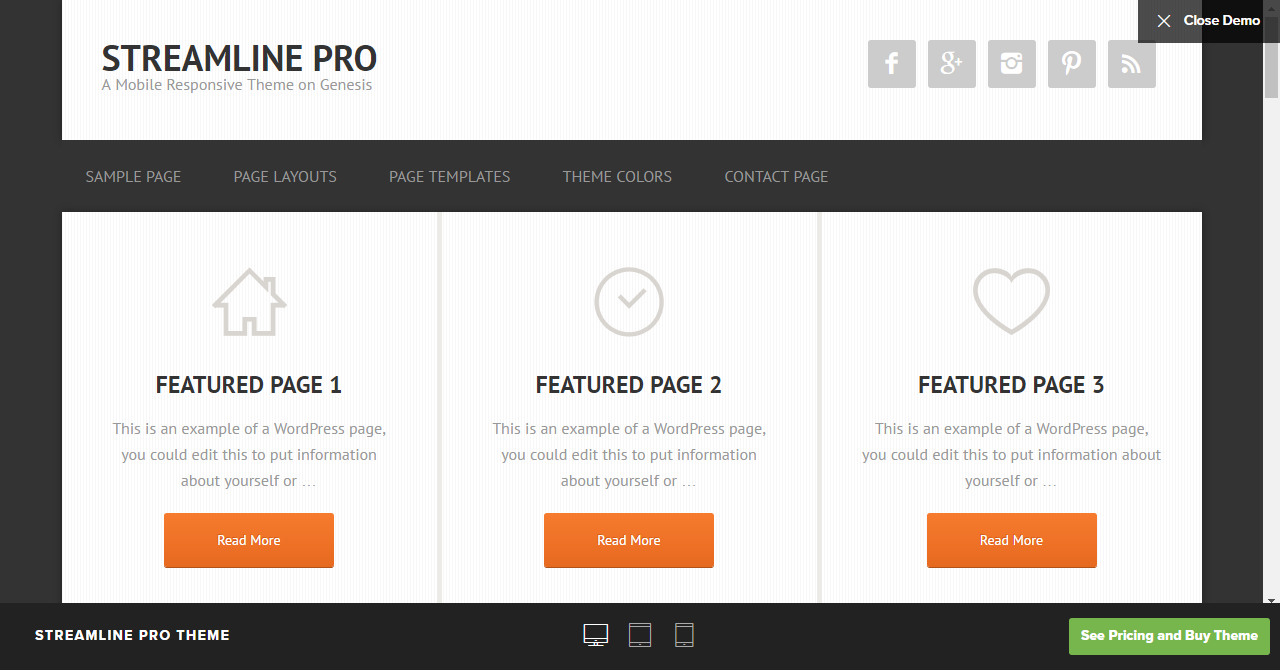Viewport: 1280px width, 670px height.
Task: Click the excerpt text under Featured Page 3
Action: click(1011, 455)
